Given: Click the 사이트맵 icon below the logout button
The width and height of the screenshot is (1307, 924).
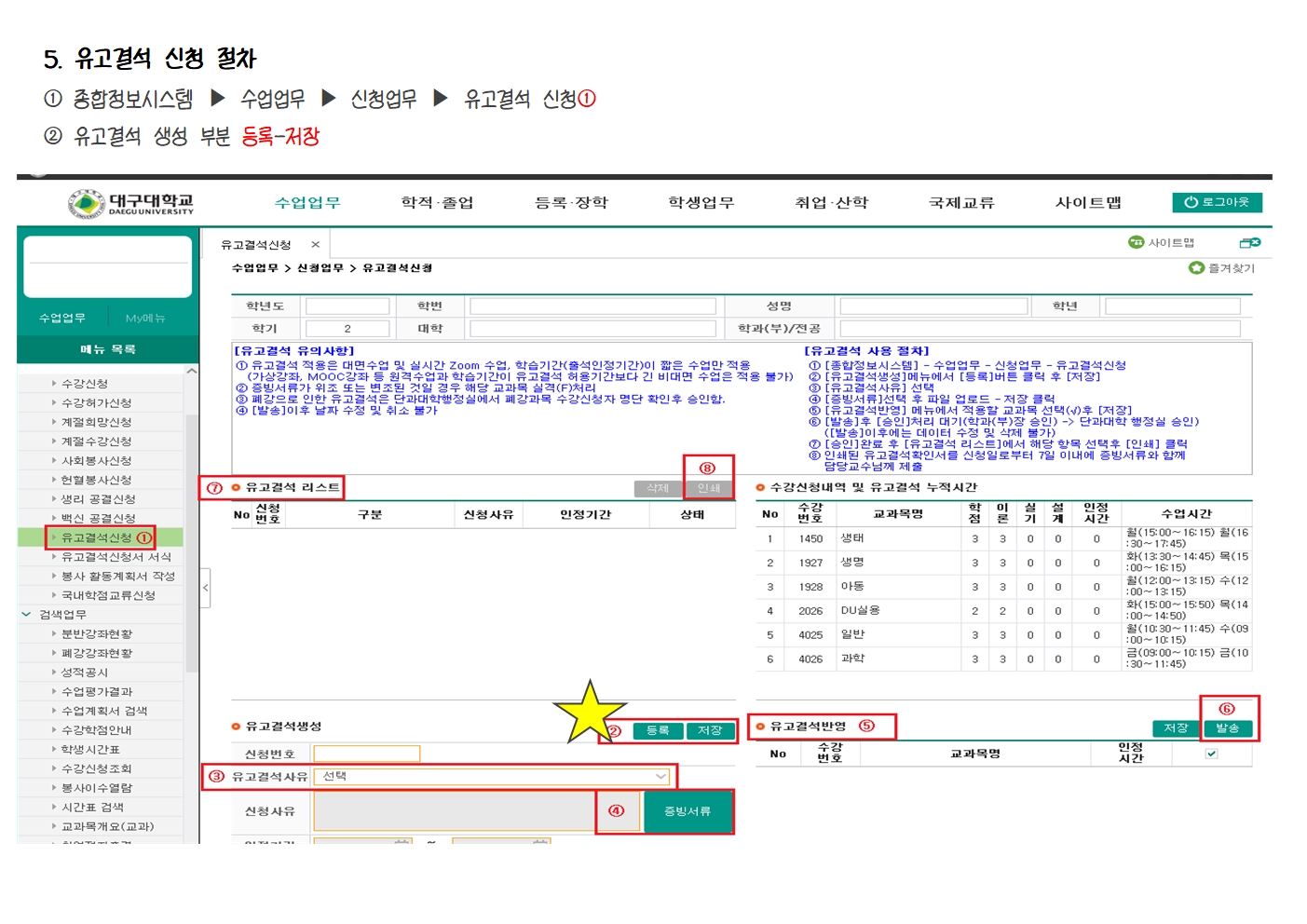Looking at the screenshot, I should tap(1136, 242).
